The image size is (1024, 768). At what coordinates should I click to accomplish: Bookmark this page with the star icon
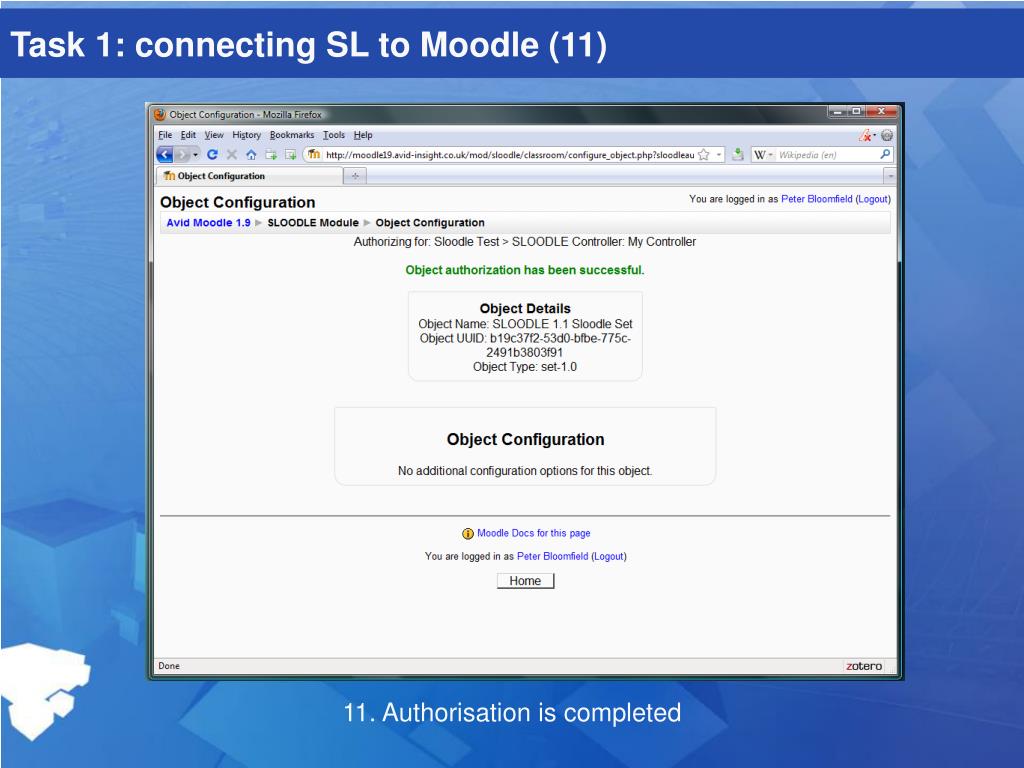point(703,155)
